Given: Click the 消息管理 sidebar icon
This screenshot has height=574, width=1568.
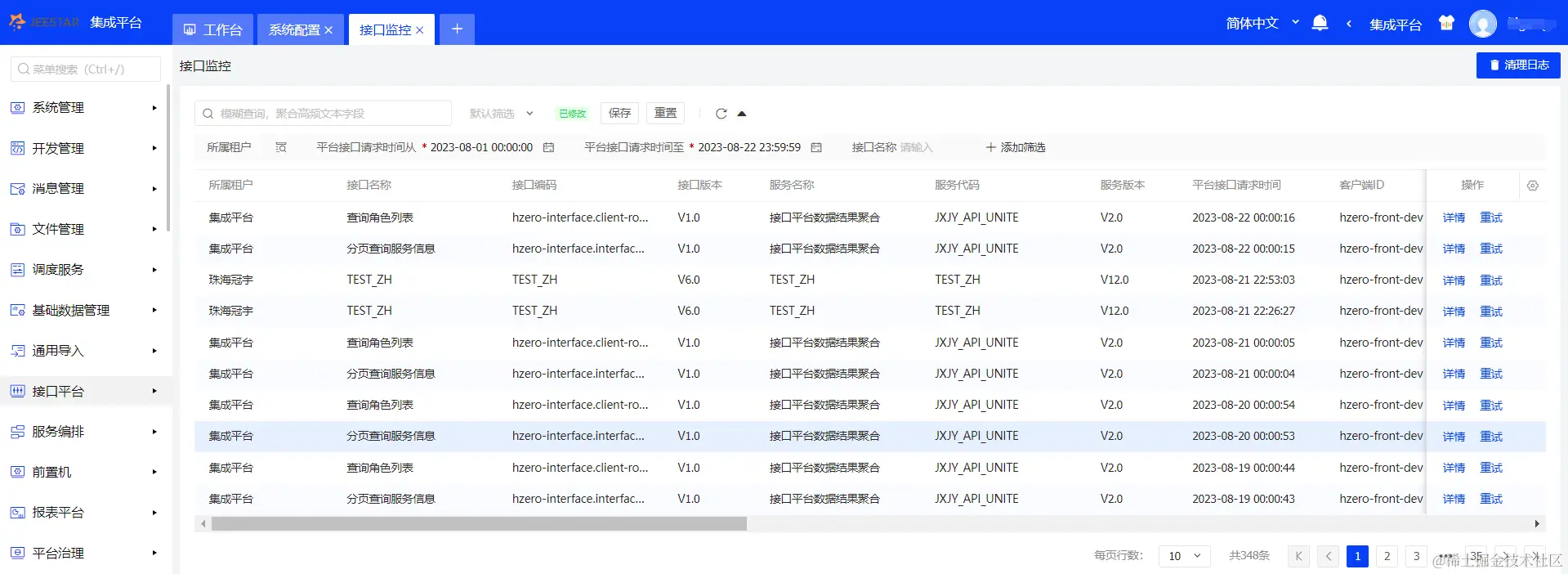Looking at the screenshot, I should click(18, 189).
